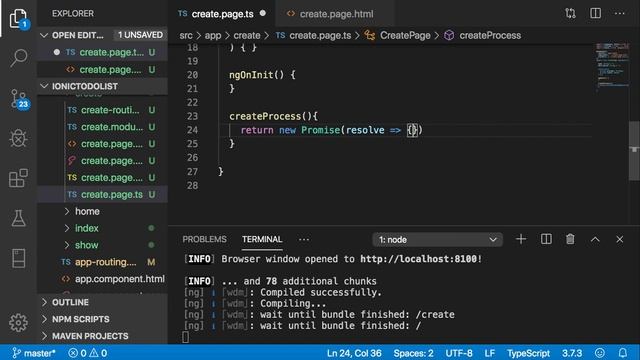Change language mode 'TypeScript'
Screen dimensions: 640x360
coord(528,353)
